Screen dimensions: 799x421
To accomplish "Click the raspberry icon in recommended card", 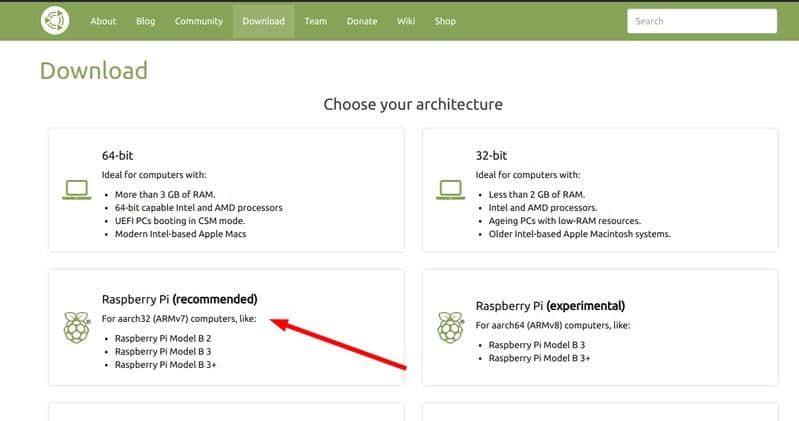I will (x=76, y=327).
